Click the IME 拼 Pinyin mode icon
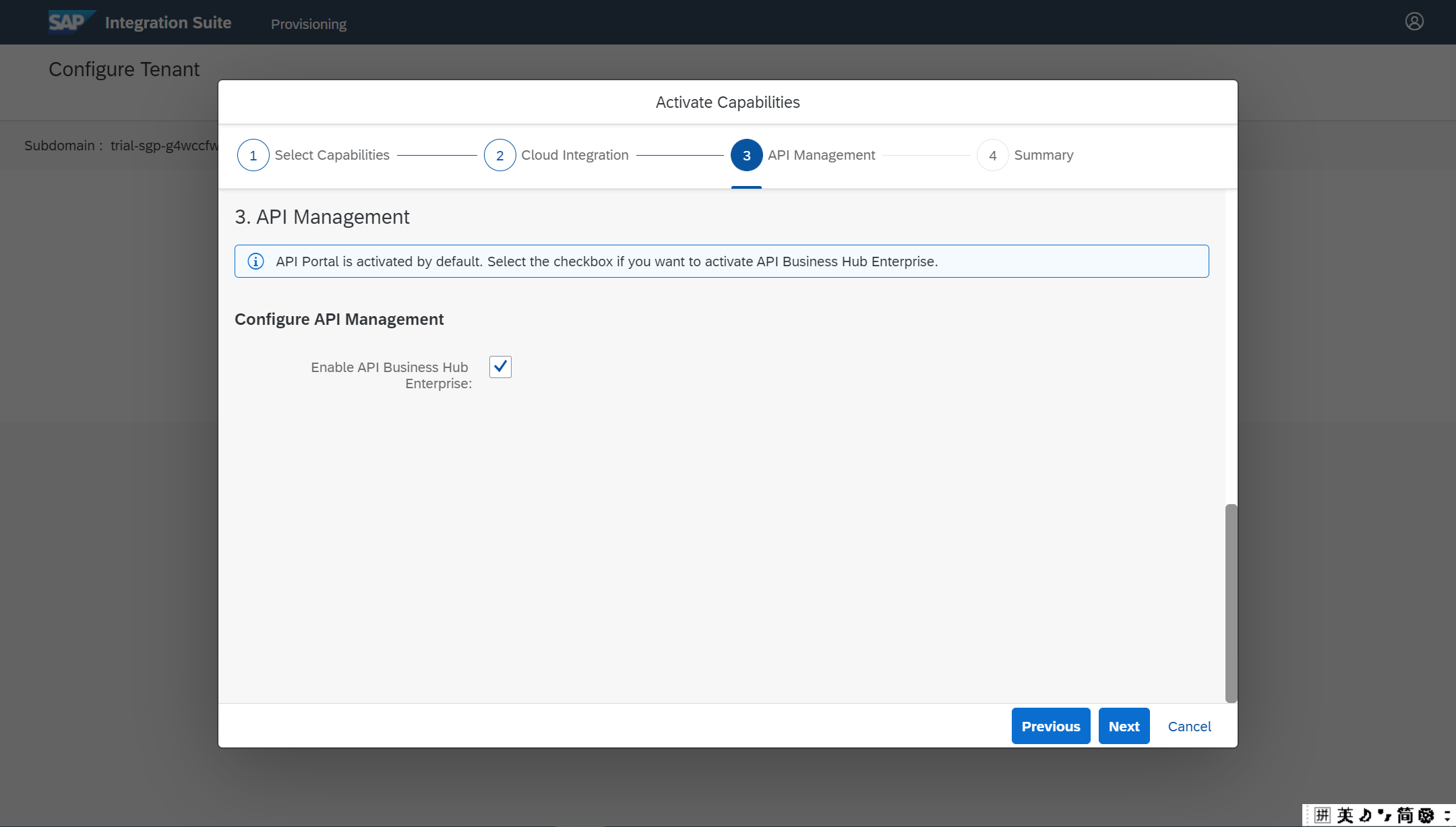 1322,816
